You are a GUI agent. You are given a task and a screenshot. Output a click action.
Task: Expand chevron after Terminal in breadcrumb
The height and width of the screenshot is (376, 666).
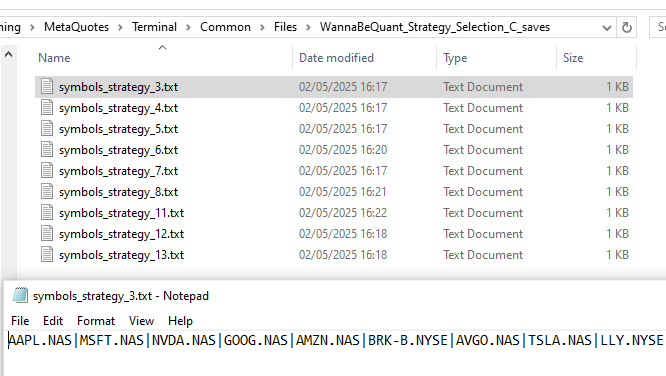click(189, 28)
